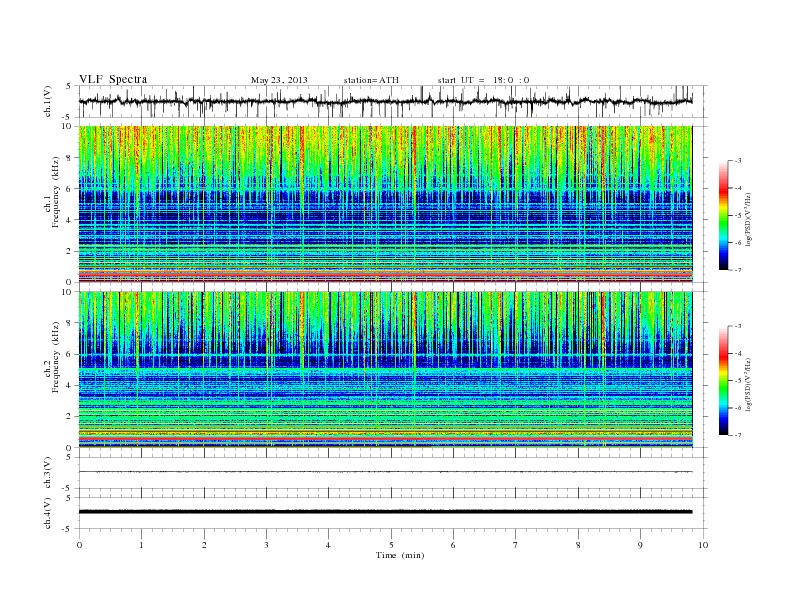Click the "station=ATH" header label
The height and width of the screenshot is (612, 792).
[371, 80]
